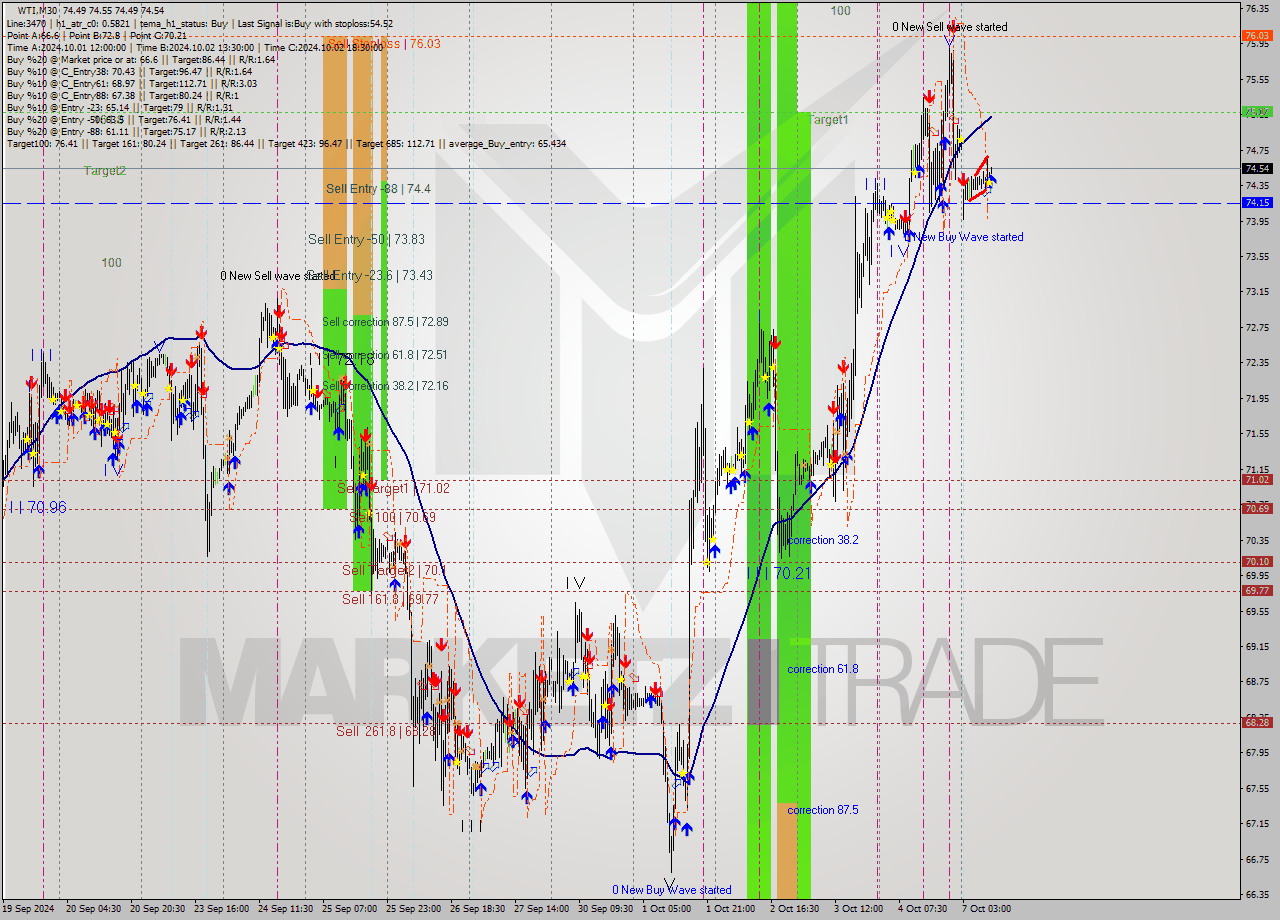Click the 'I I I 70.21' wave label
This screenshot has height=920, width=1280.
point(777,574)
